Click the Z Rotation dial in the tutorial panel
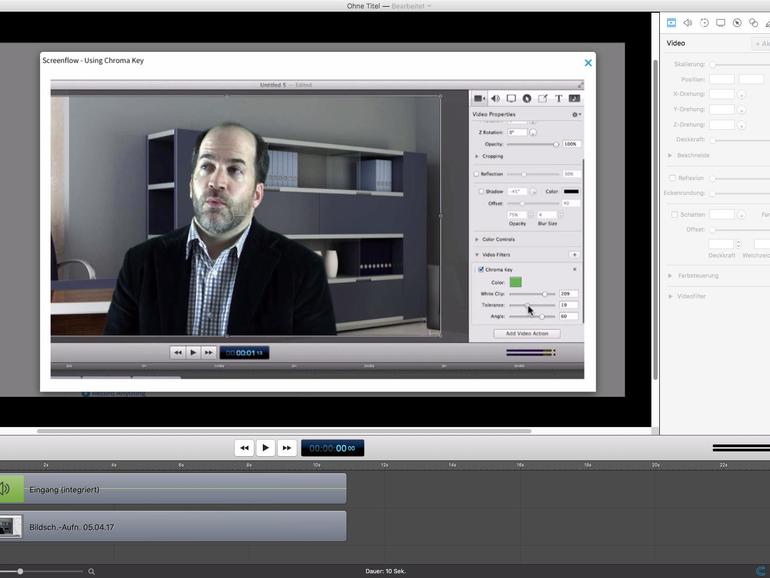The image size is (770, 578). tap(533, 132)
